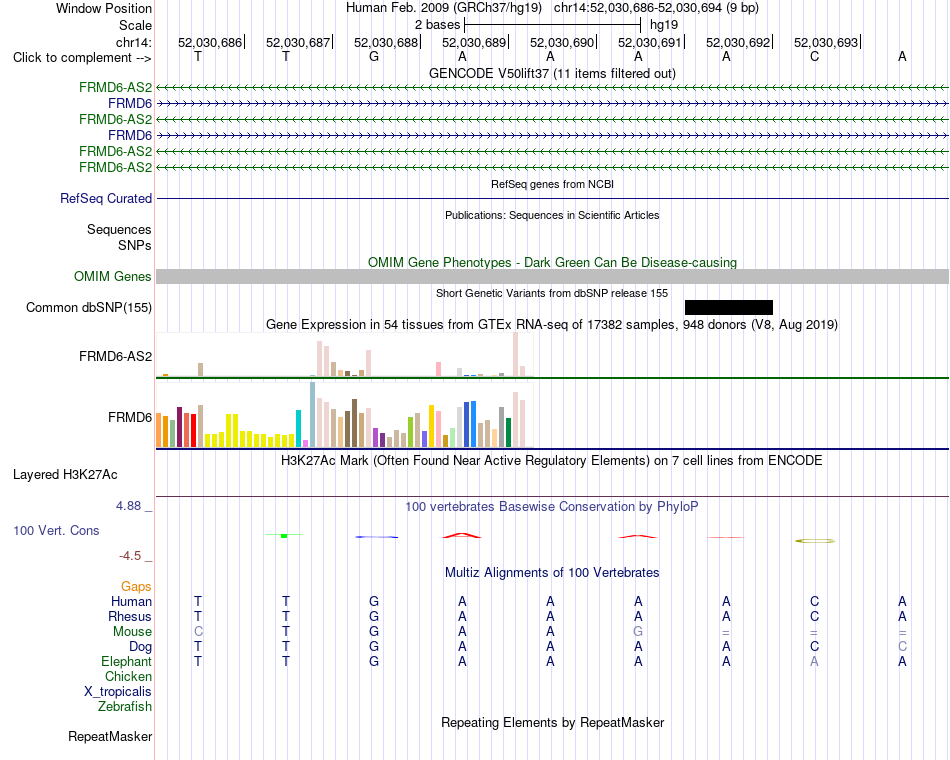This screenshot has height=760, width=950.
Task: Click 'Click to complement -->' label
Action: click(x=82, y=58)
